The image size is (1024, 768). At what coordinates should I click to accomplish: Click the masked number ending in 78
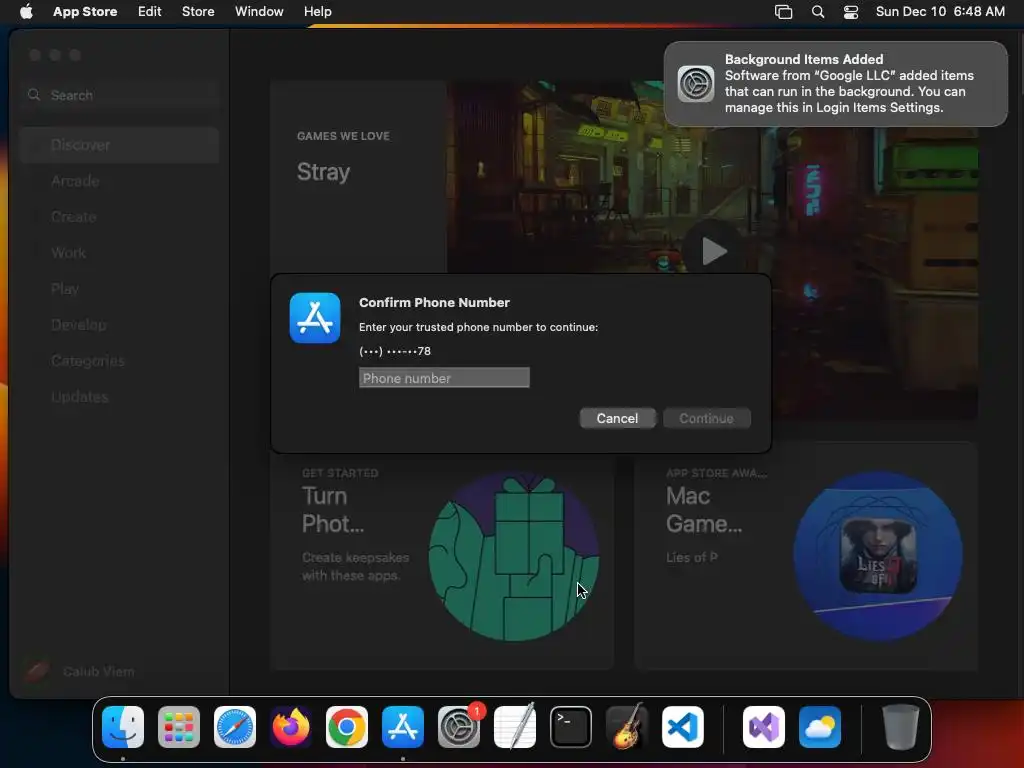pyautogui.click(x=394, y=351)
